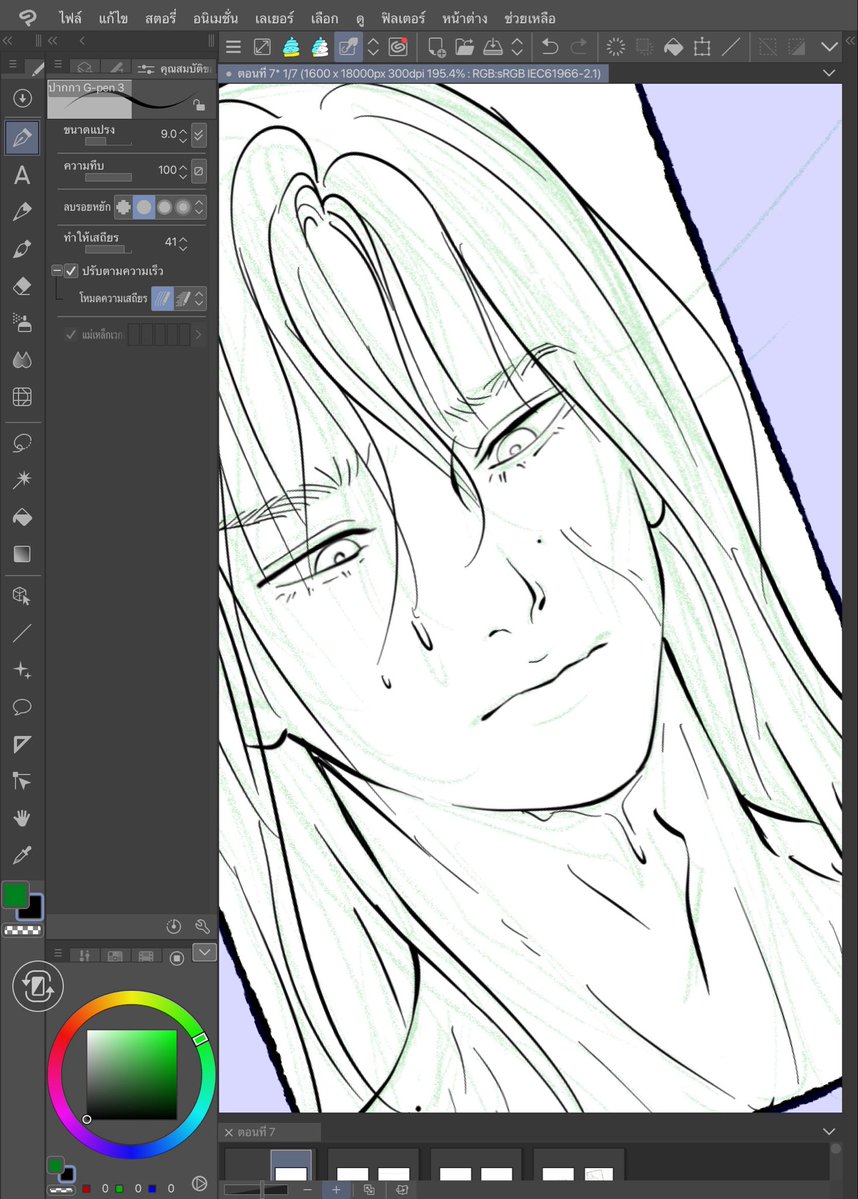Screen dimensions: 858x1199
Task: Select the Auto select magic wand tool
Action: [x=22, y=479]
